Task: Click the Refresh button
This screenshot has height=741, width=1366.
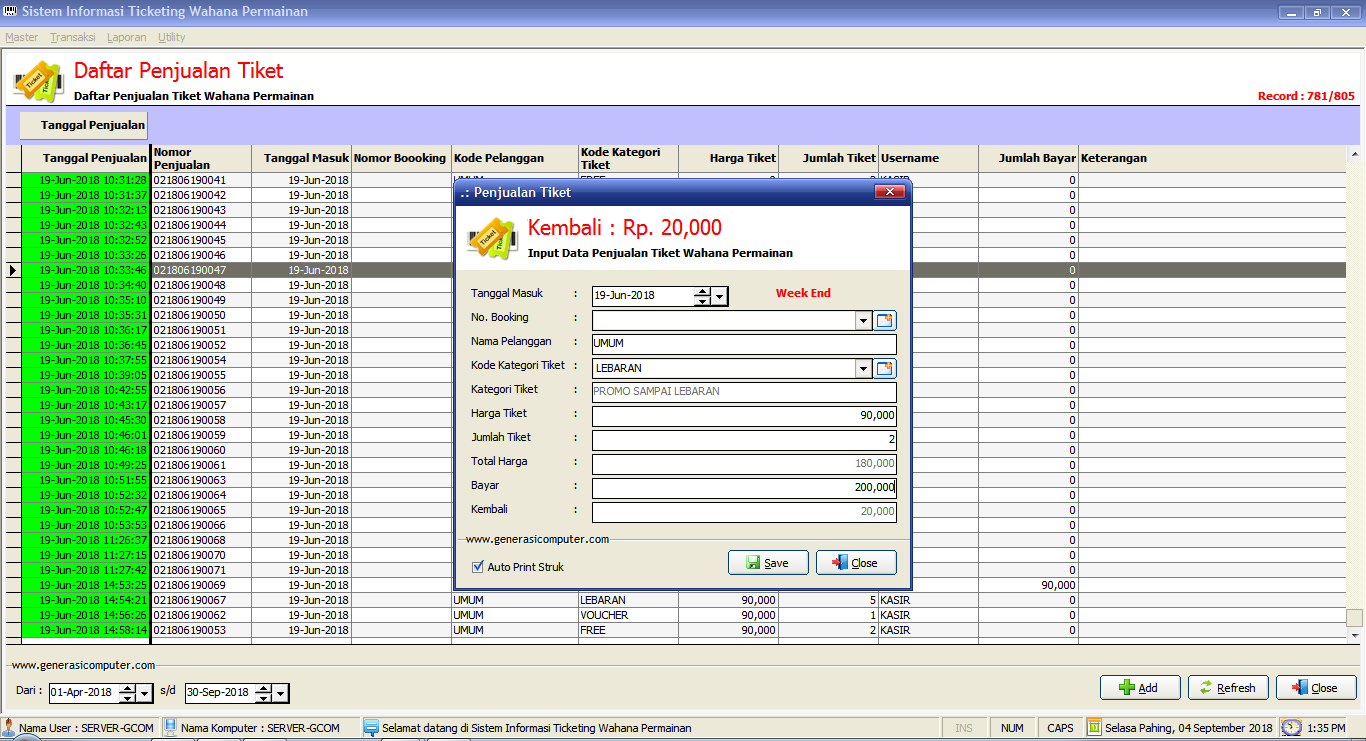Action: point(1227,688)
